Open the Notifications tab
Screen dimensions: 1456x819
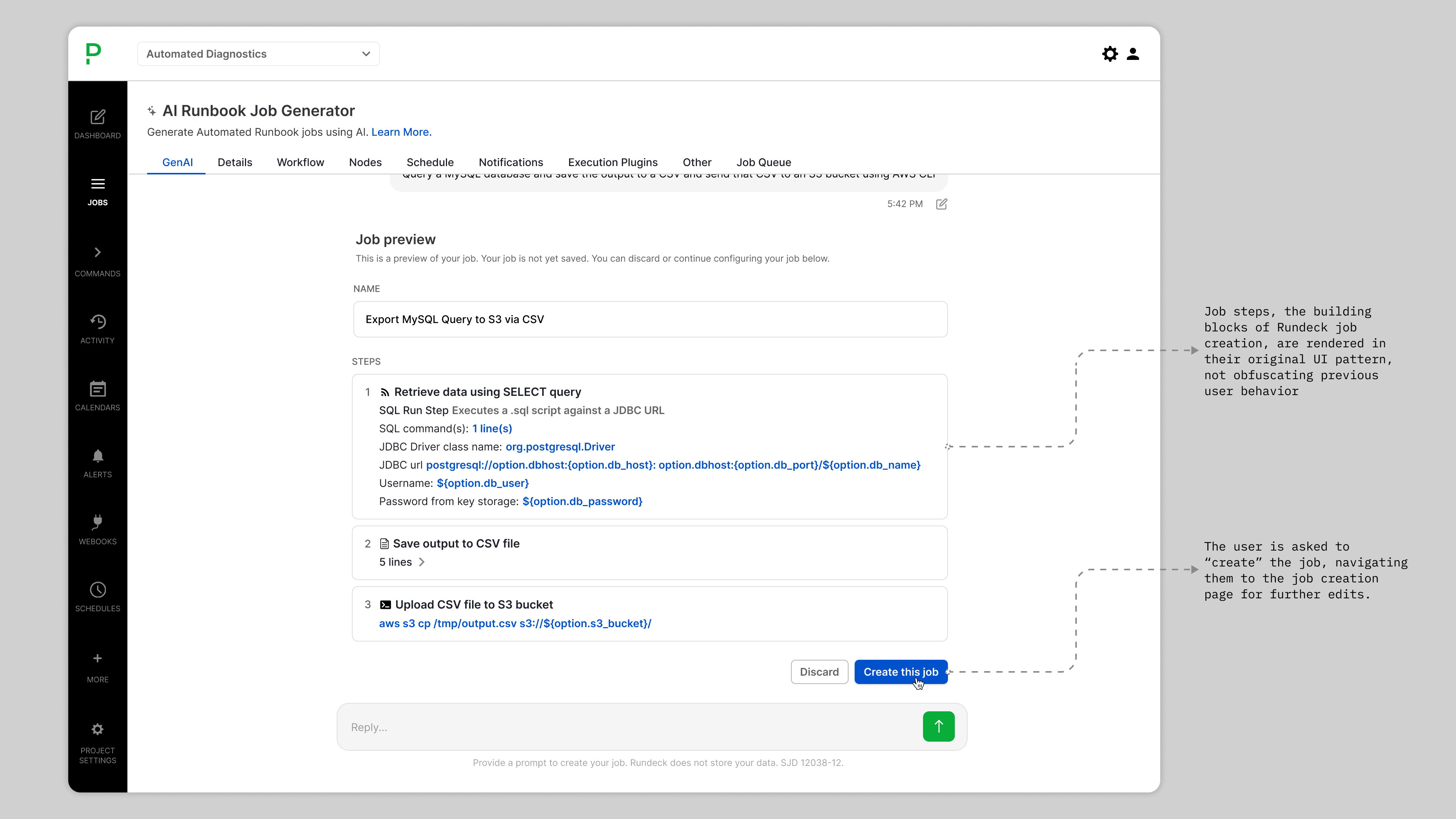(x=510, y=162)
